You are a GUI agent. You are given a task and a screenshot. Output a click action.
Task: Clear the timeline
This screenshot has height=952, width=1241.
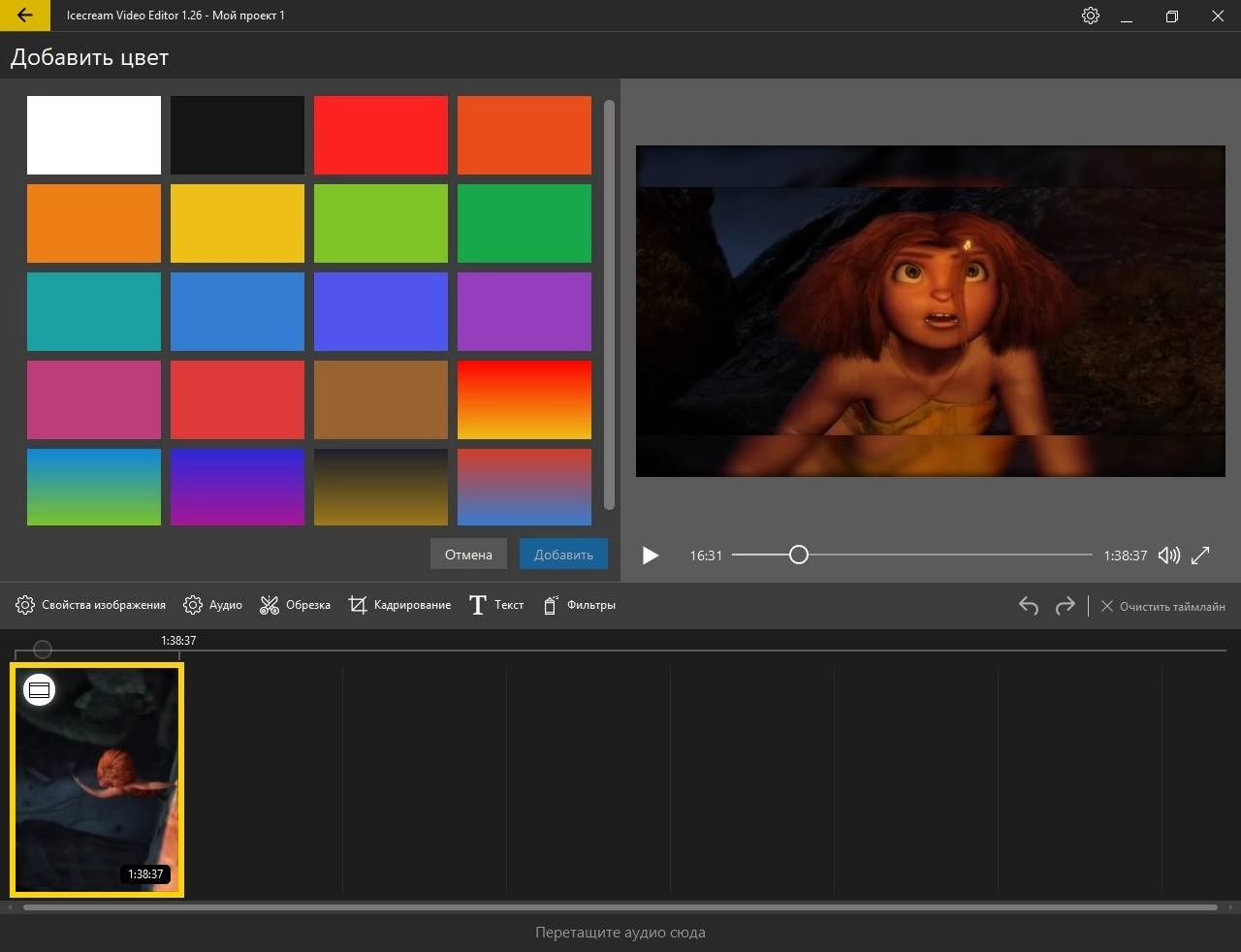(x=1162, y=606)
